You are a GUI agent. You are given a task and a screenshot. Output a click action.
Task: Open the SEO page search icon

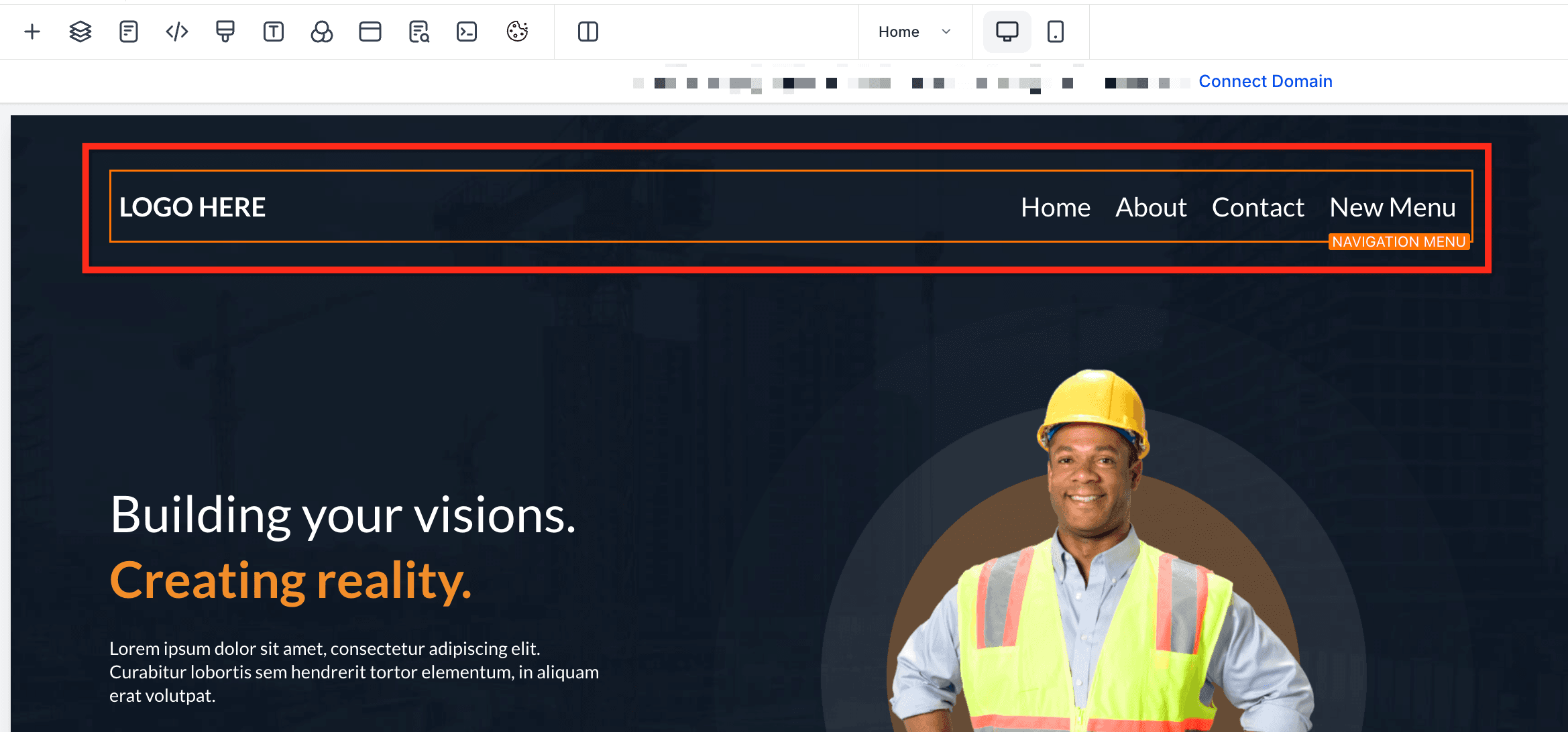click(419, 32)
